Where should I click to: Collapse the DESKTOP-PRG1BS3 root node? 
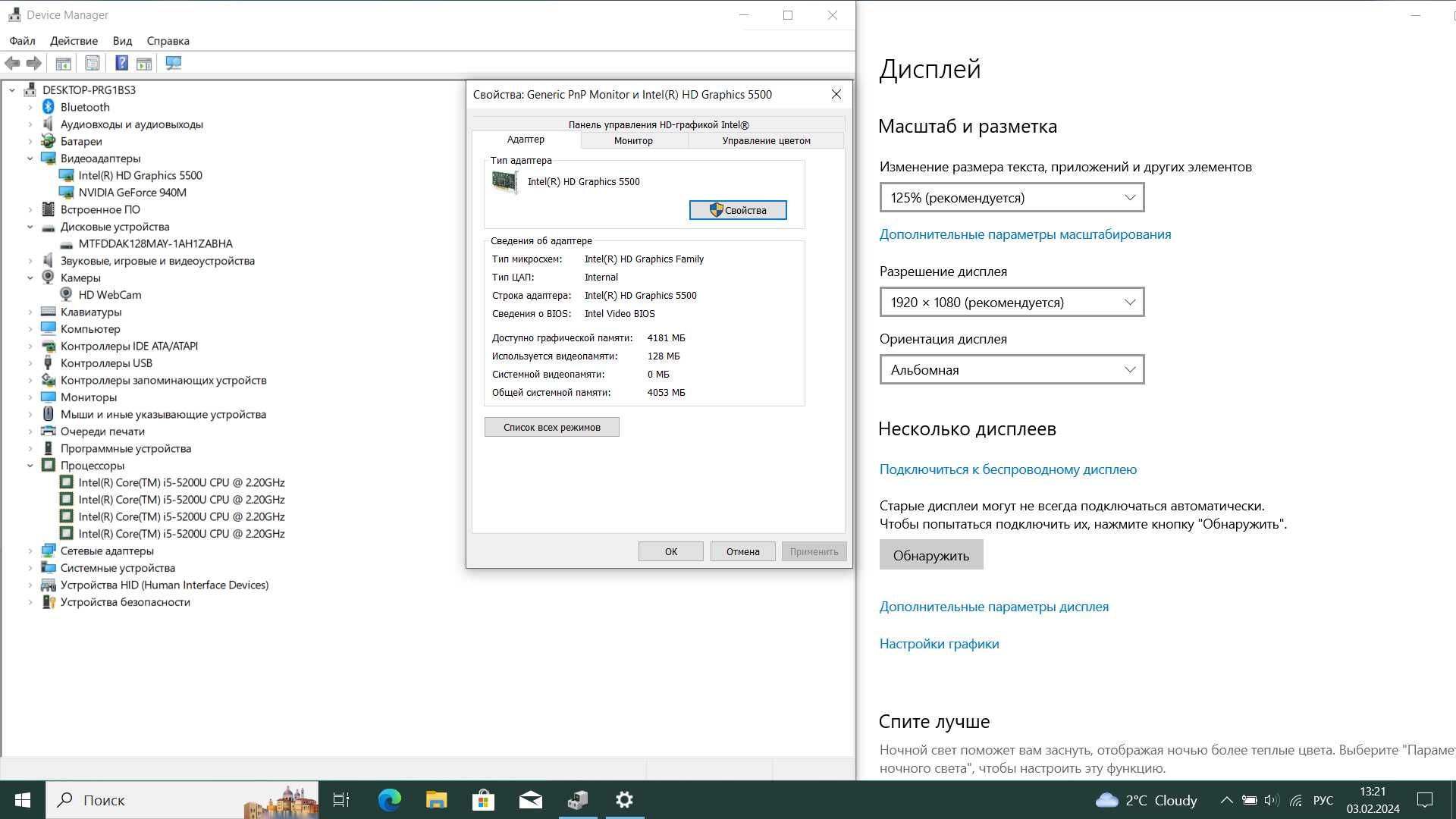coord(12,90)
